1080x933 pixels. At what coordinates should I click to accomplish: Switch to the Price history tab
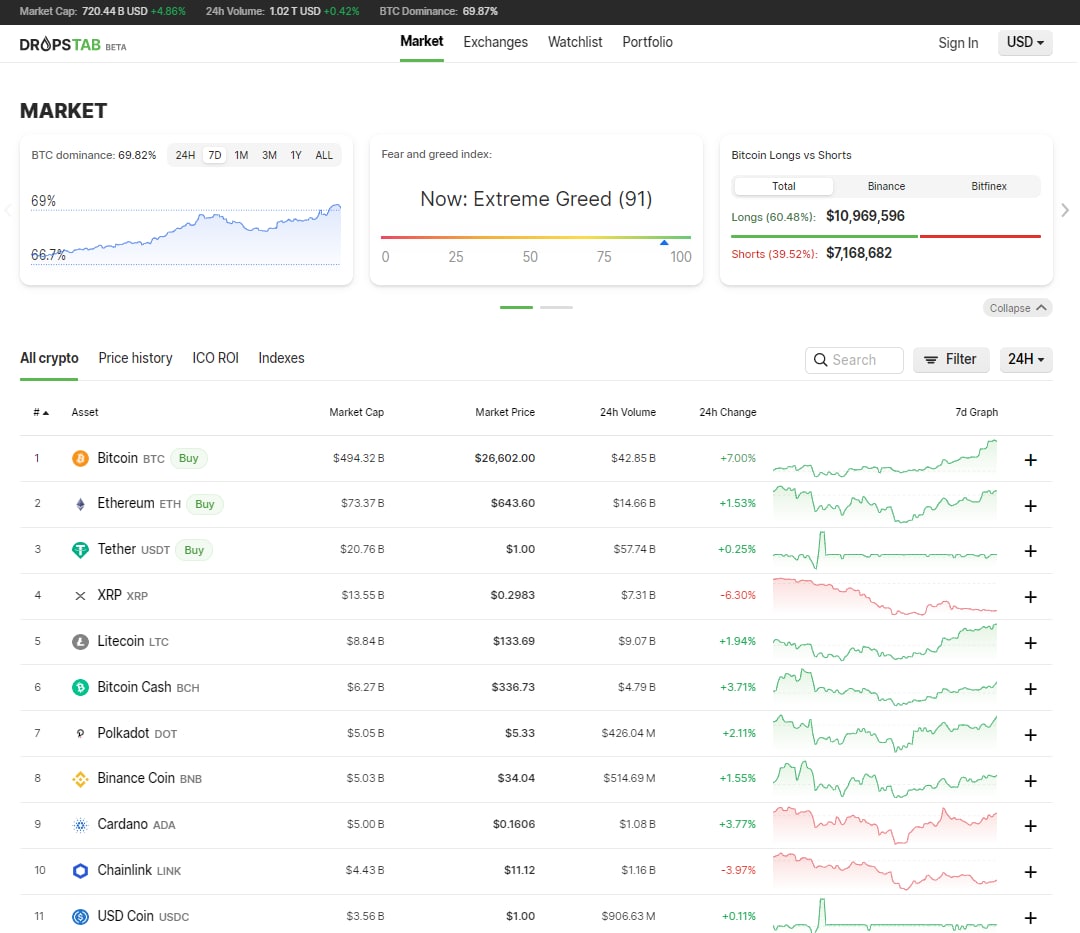tap(135, 359)
